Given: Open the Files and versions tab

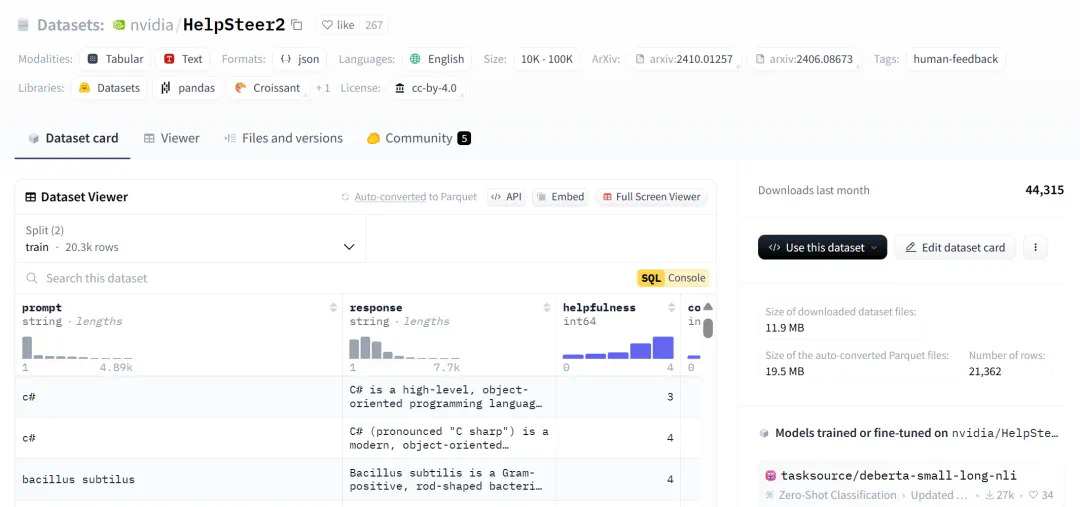Looking at the screenshot, I should 283,138.
